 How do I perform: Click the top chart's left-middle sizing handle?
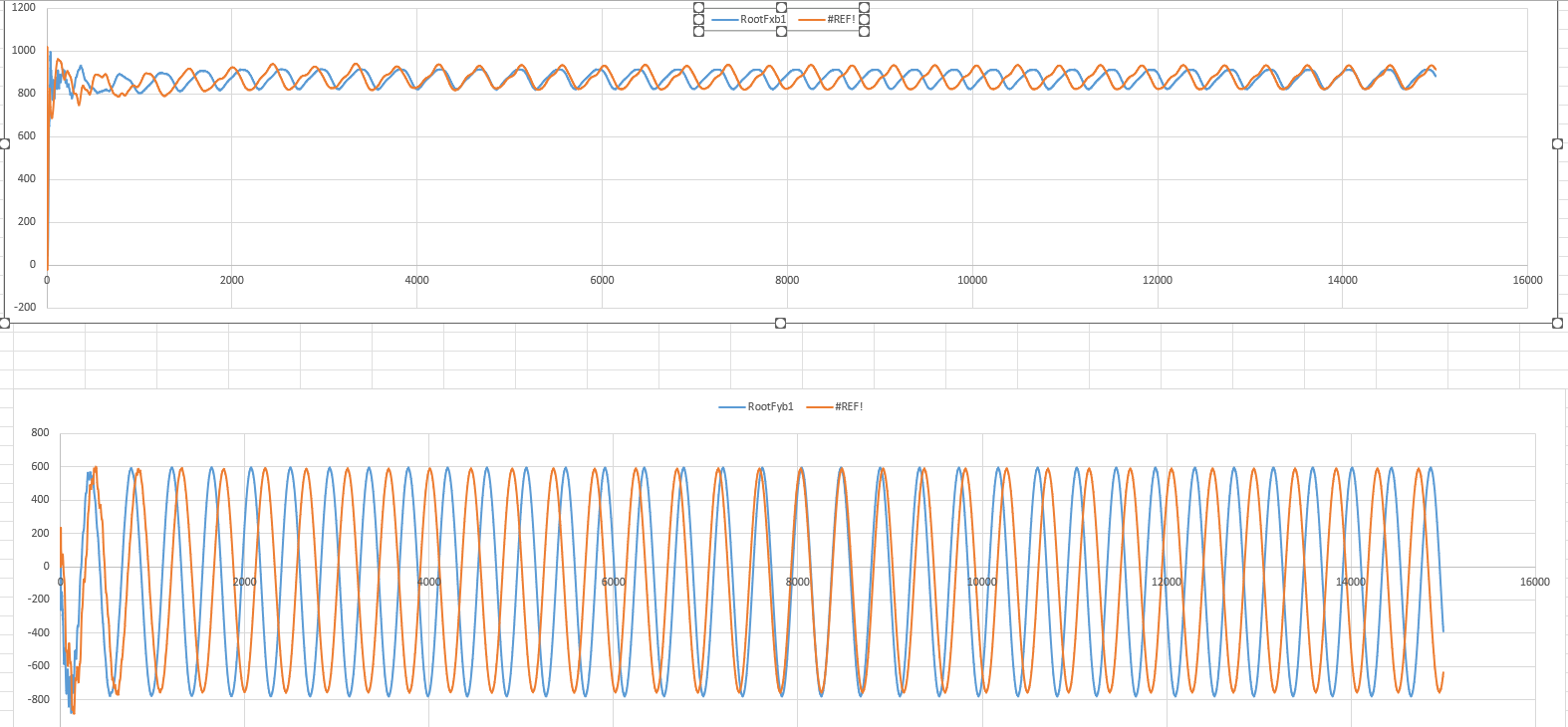coord(4,144)
